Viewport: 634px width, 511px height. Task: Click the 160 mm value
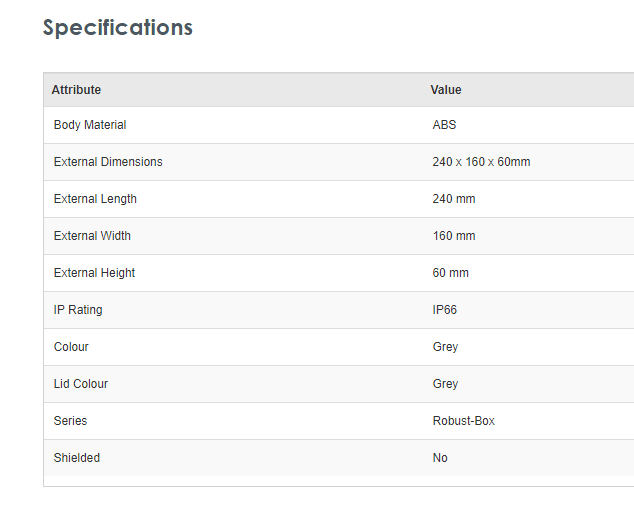pyautogui.click(x=454, y=236)
